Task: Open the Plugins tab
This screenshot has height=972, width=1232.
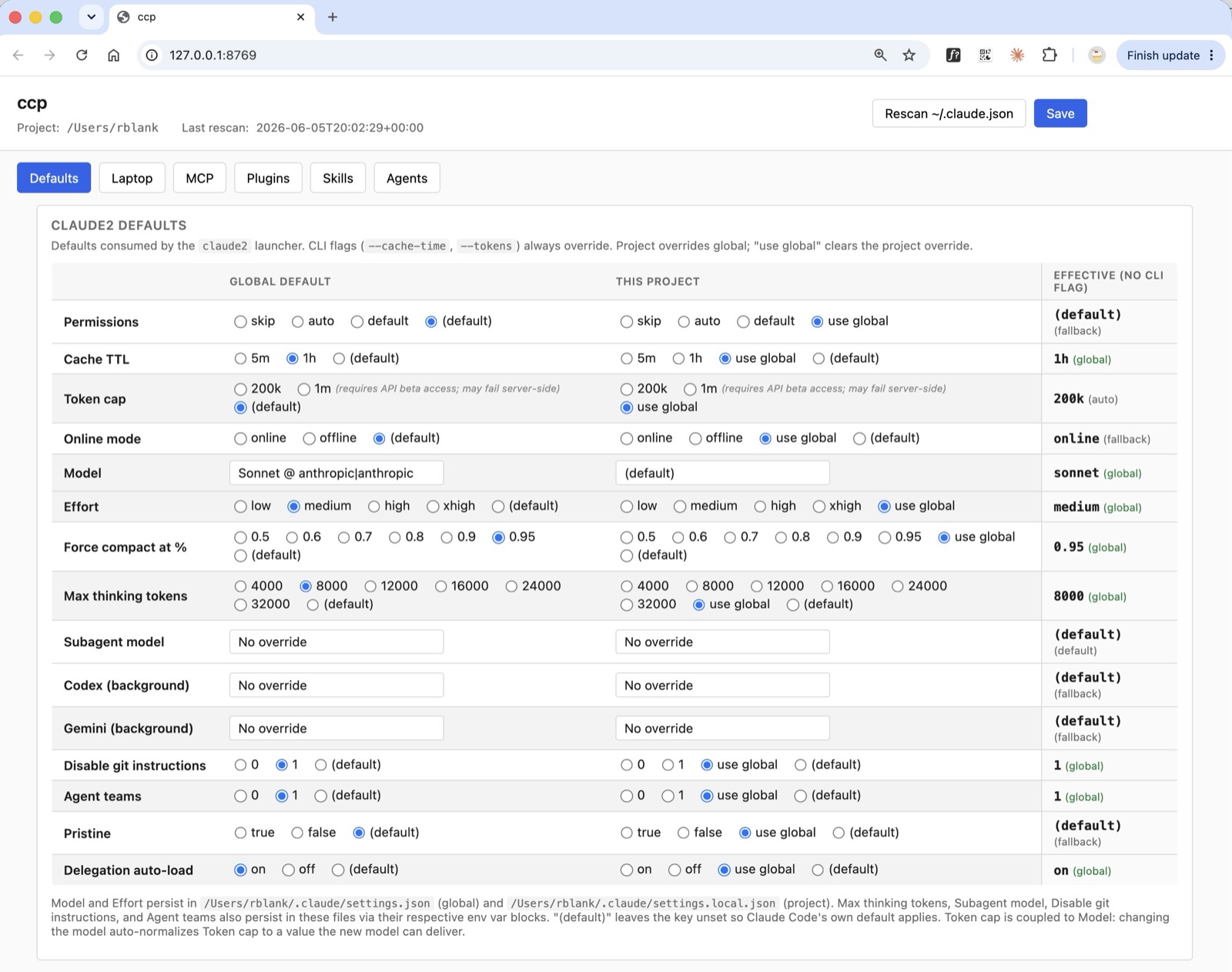Action: pos(268,178)
